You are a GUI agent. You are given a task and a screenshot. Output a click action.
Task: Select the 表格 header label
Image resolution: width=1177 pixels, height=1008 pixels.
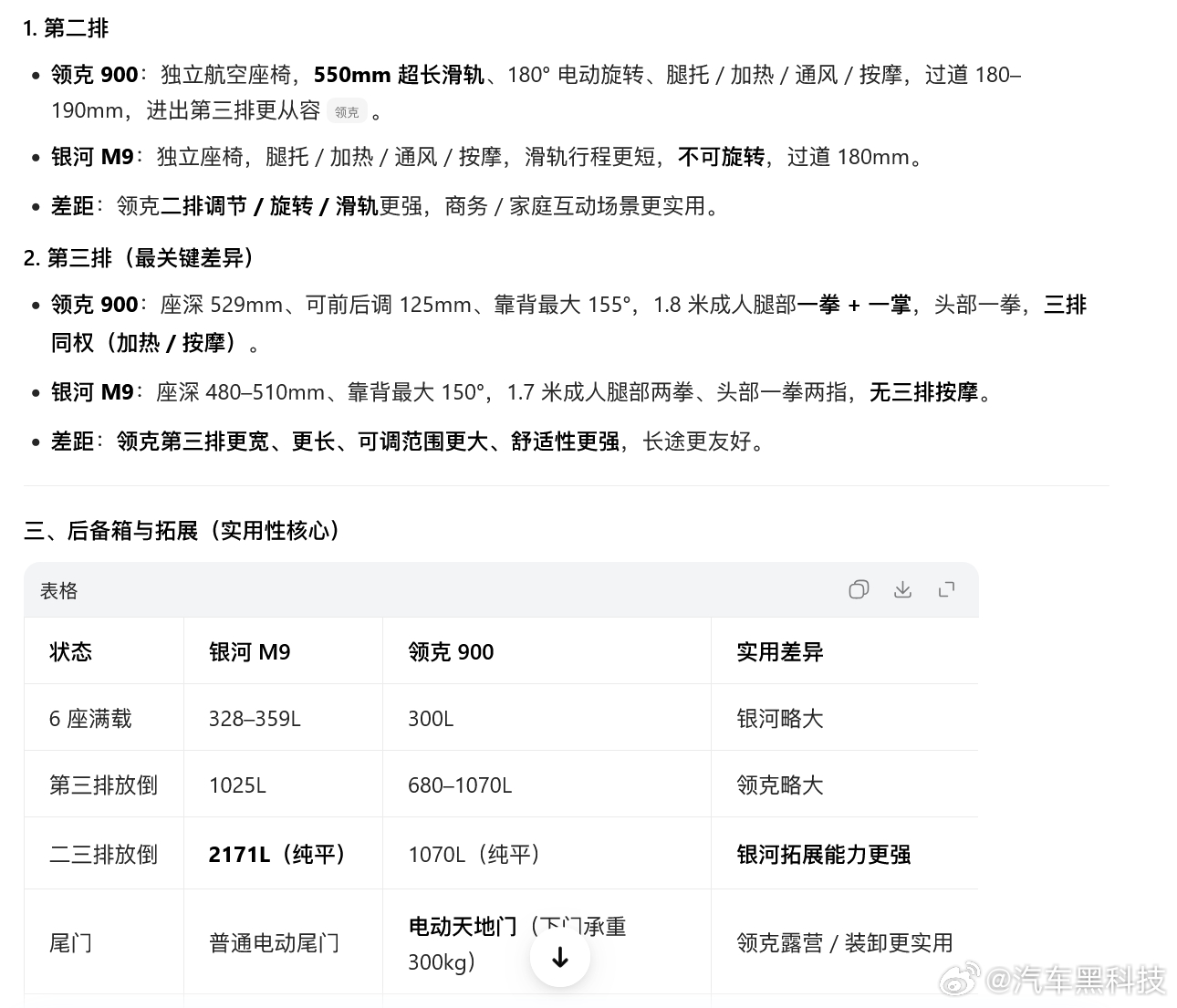point(58,590)
